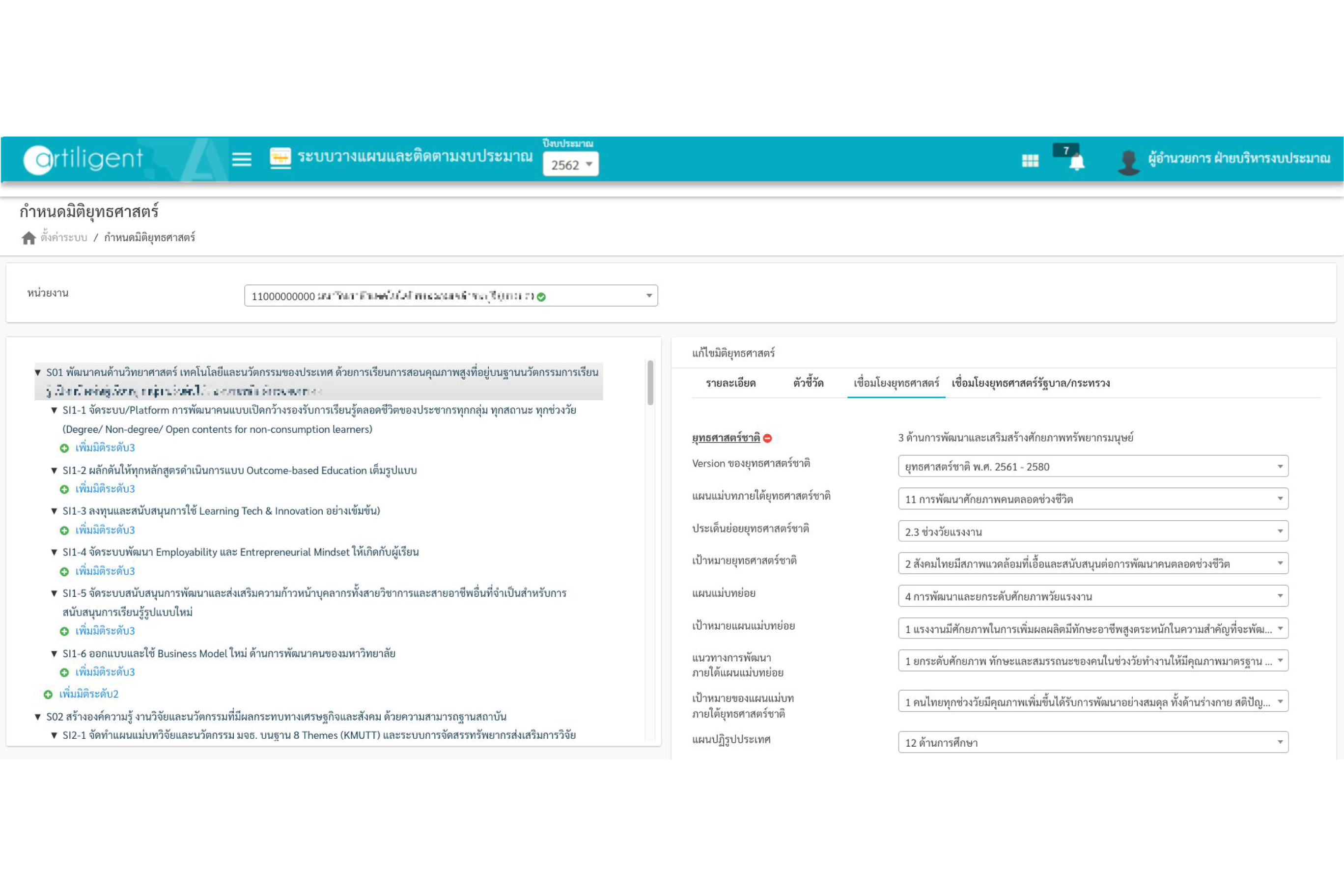Collapse the S02 strategy node
Screen dimensions: 1344x896
38,717
